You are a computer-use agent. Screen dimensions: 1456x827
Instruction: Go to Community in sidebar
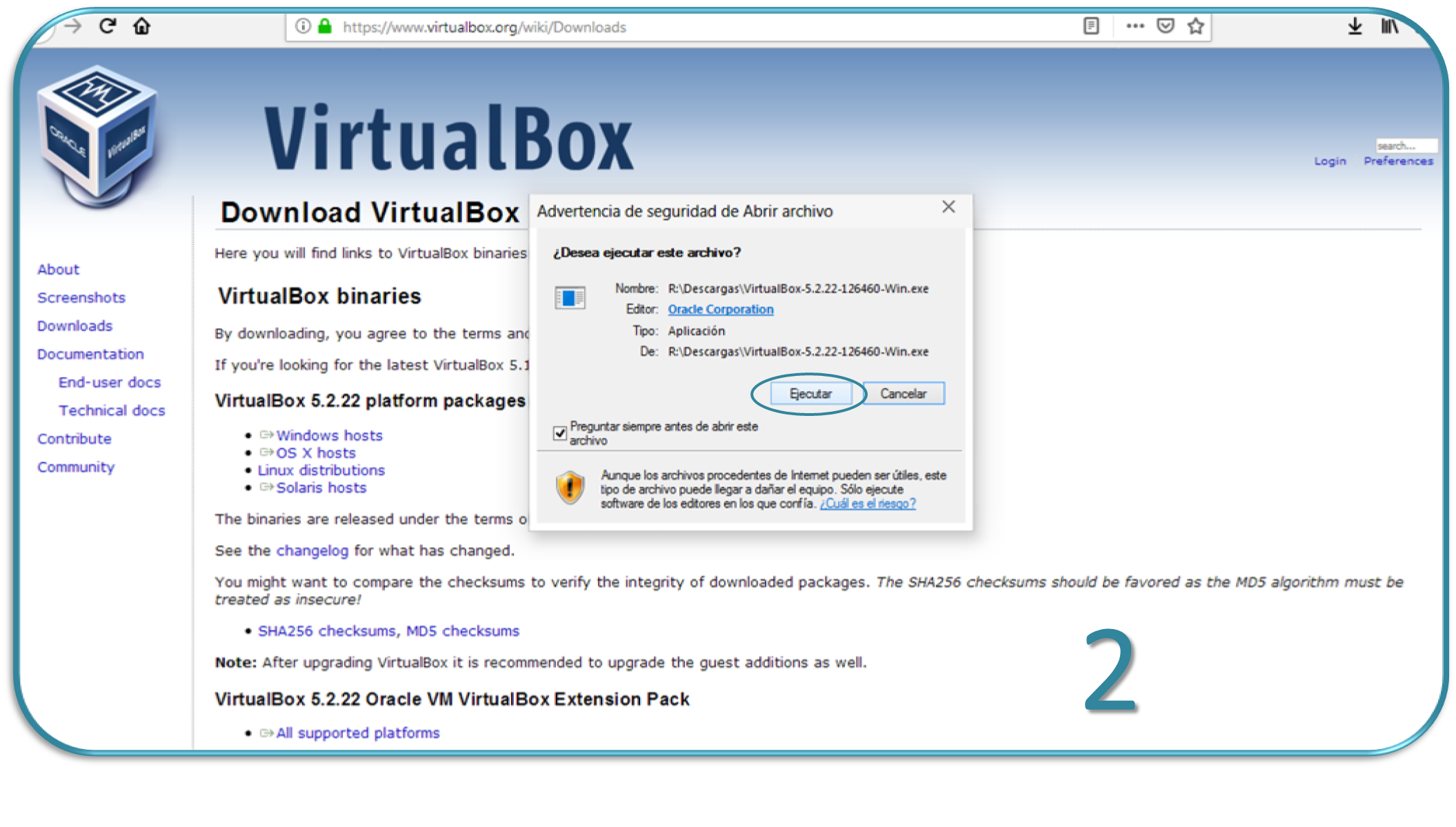76,468
